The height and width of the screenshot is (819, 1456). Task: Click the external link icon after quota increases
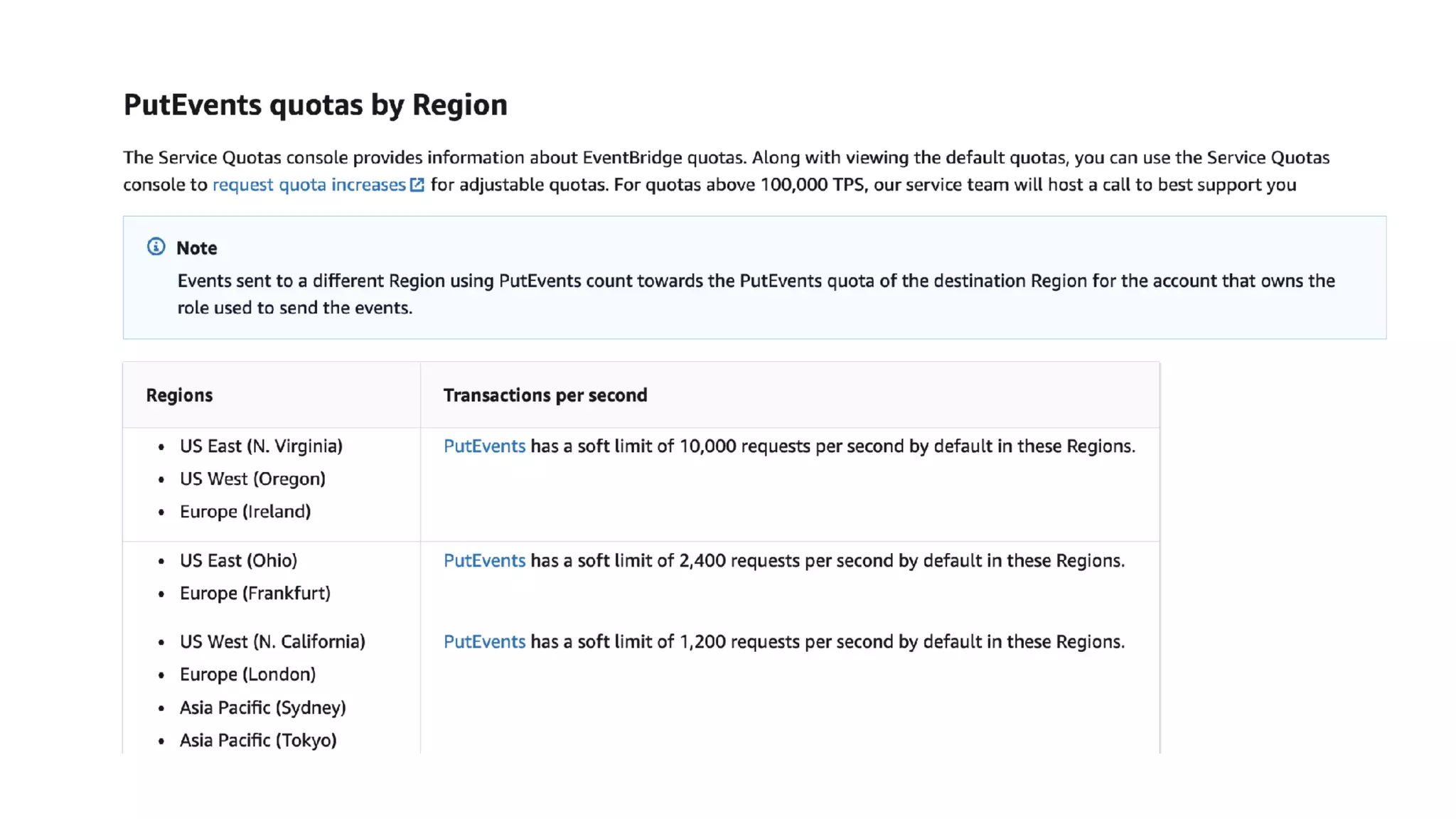(x=417, y=185)
